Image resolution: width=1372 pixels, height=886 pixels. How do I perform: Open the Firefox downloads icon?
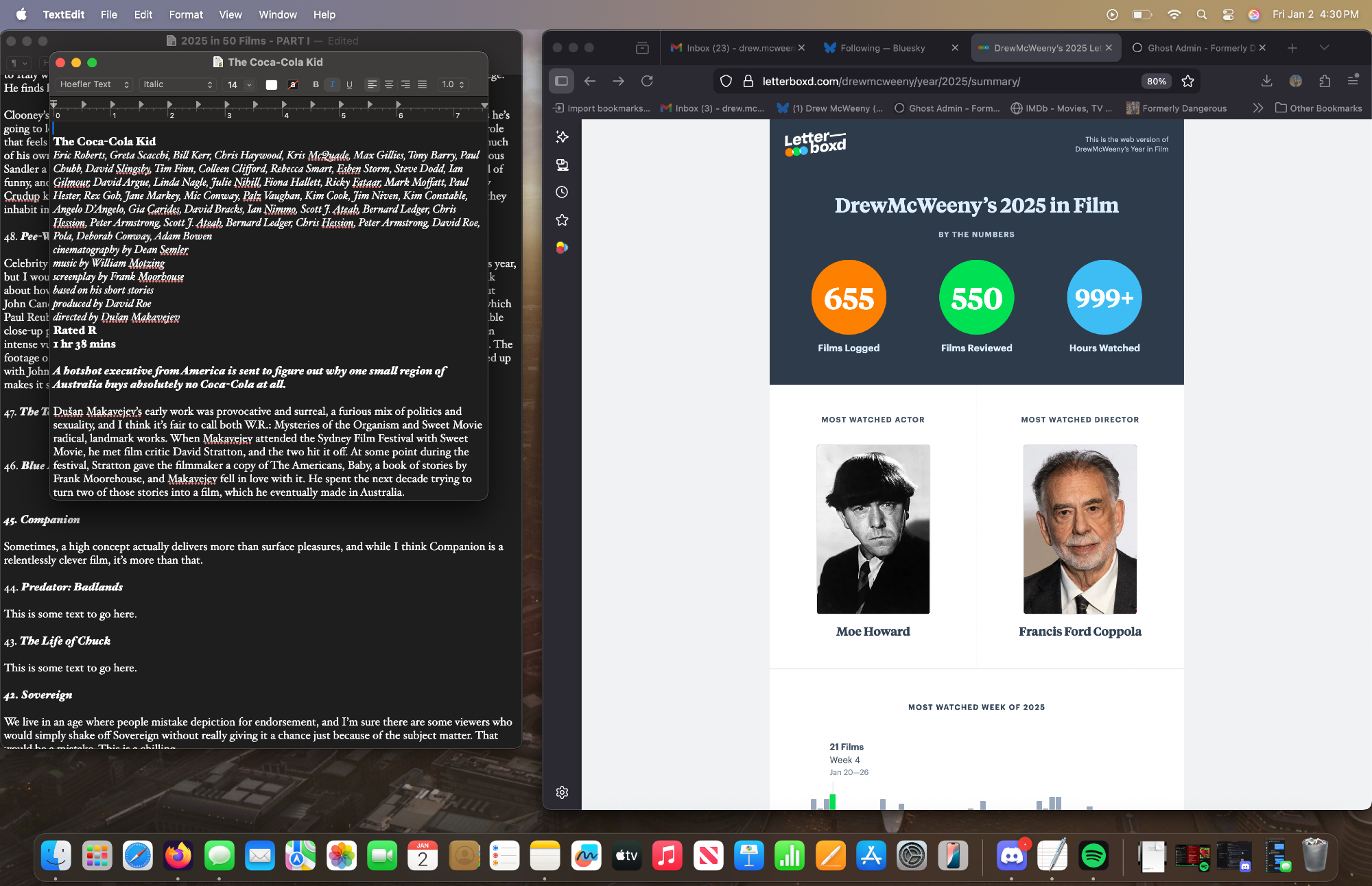[1266, 81]
